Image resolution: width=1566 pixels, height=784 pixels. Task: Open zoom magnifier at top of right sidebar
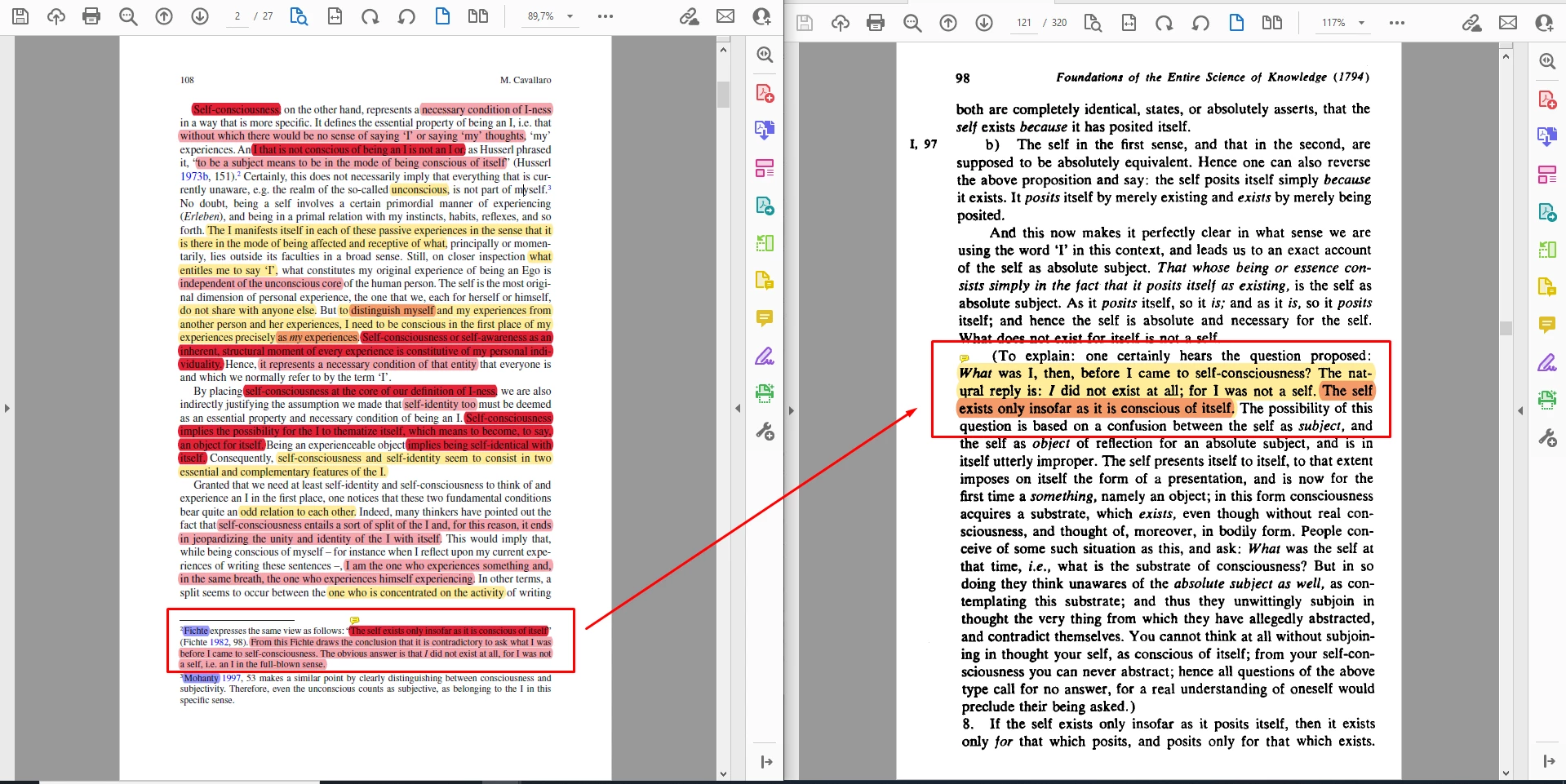coord(1547,61)
